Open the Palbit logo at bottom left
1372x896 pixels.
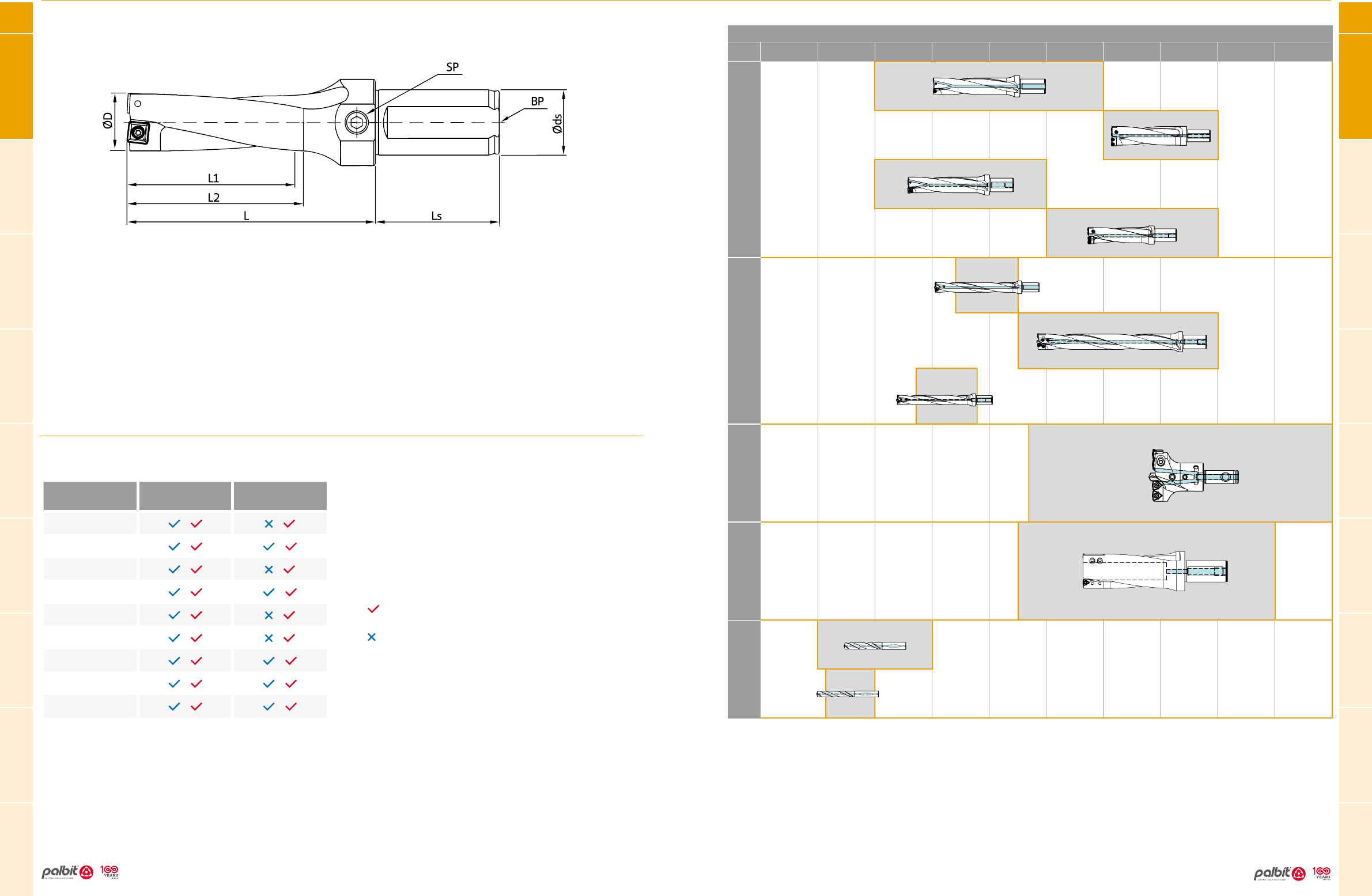click(67, 872)
